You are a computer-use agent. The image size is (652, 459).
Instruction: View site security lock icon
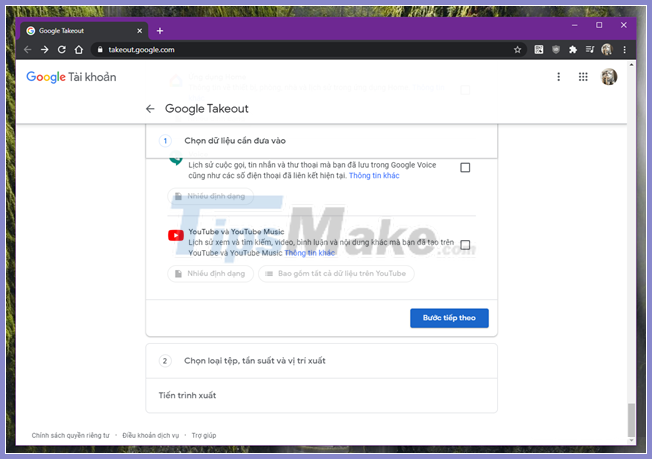click(x=100, y=49)
